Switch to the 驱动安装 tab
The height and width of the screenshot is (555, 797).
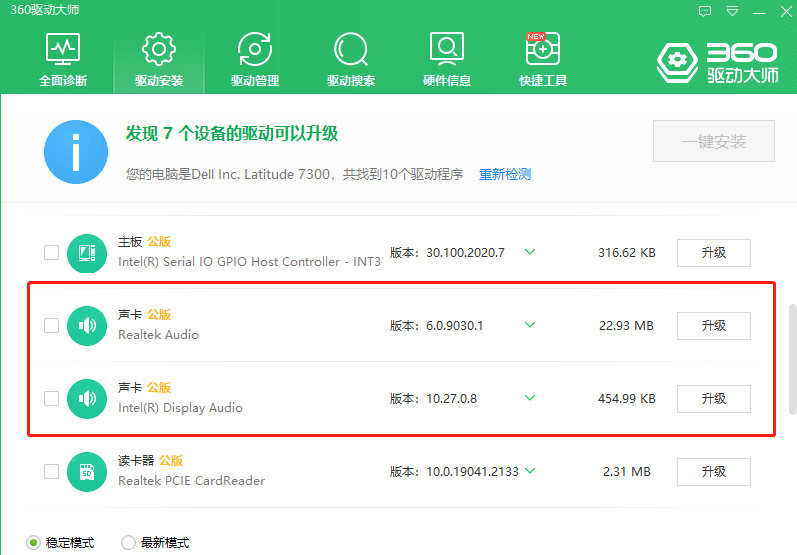point(159,59)
